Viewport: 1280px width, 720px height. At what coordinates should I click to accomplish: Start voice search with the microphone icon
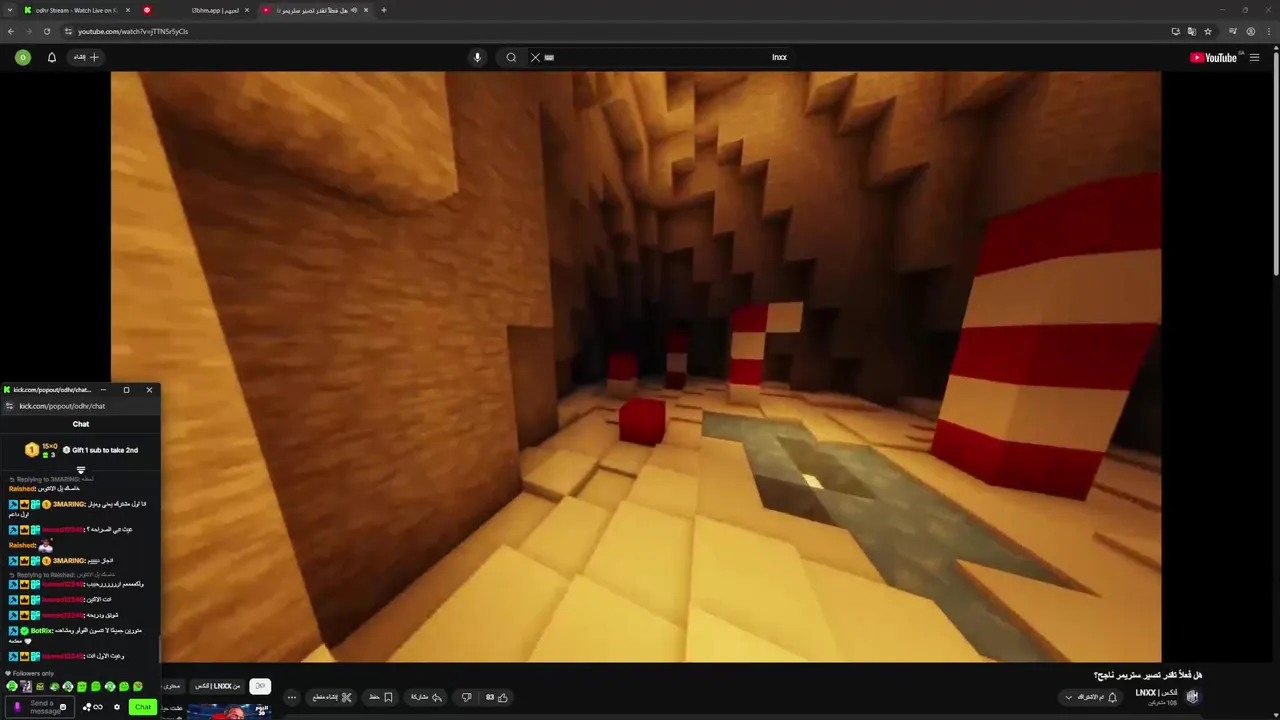(477, 57)
